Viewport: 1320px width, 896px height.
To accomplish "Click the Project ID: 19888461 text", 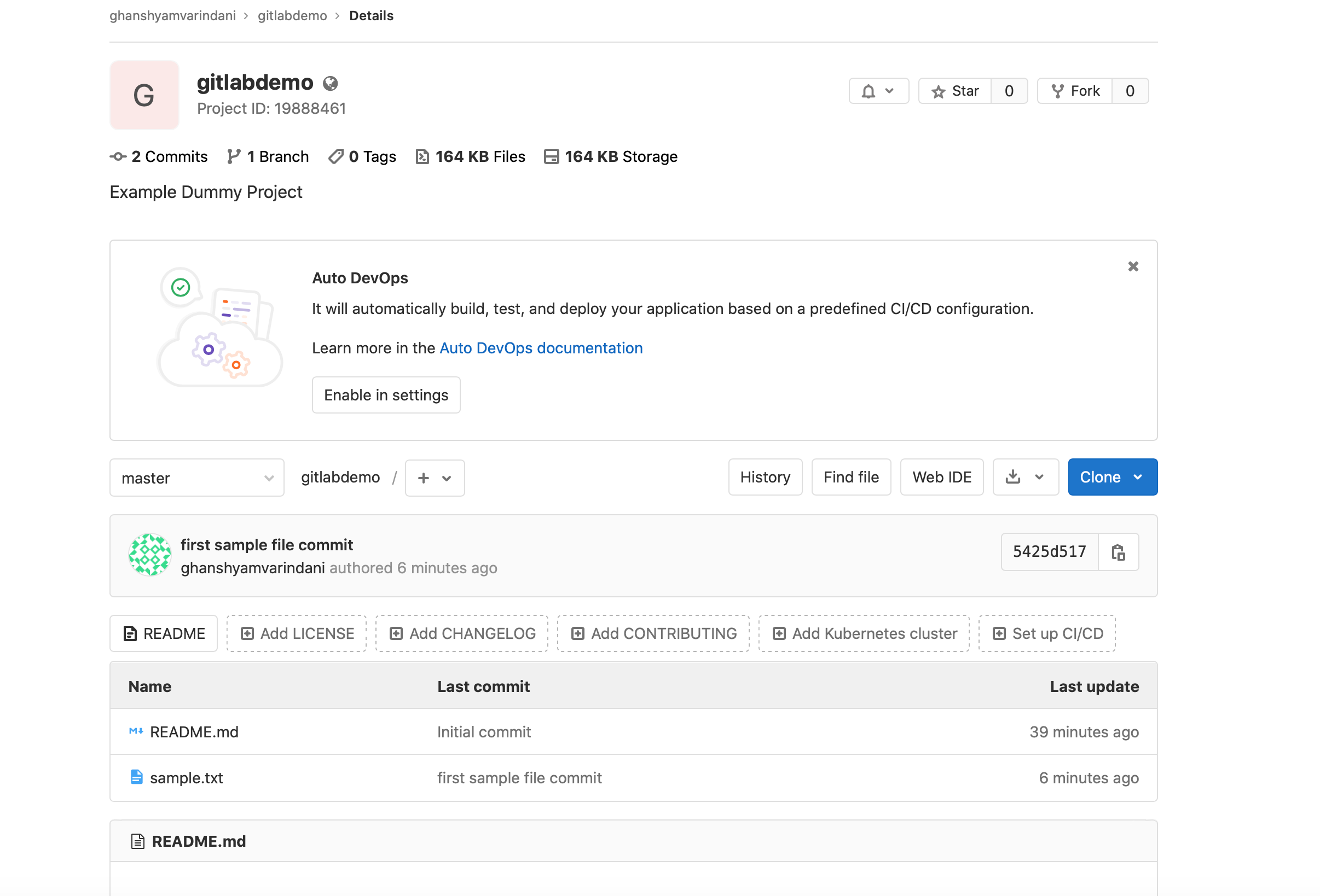I will 271,108.
